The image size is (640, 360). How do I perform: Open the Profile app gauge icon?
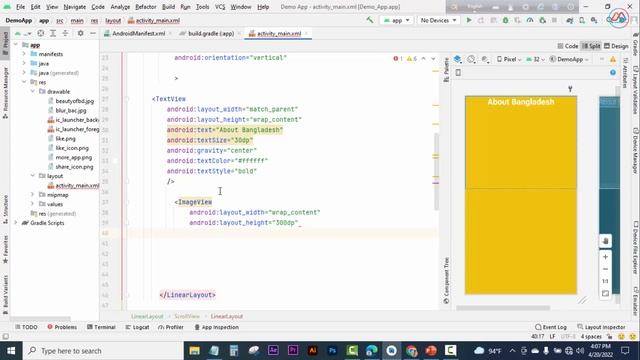(530, 20)
